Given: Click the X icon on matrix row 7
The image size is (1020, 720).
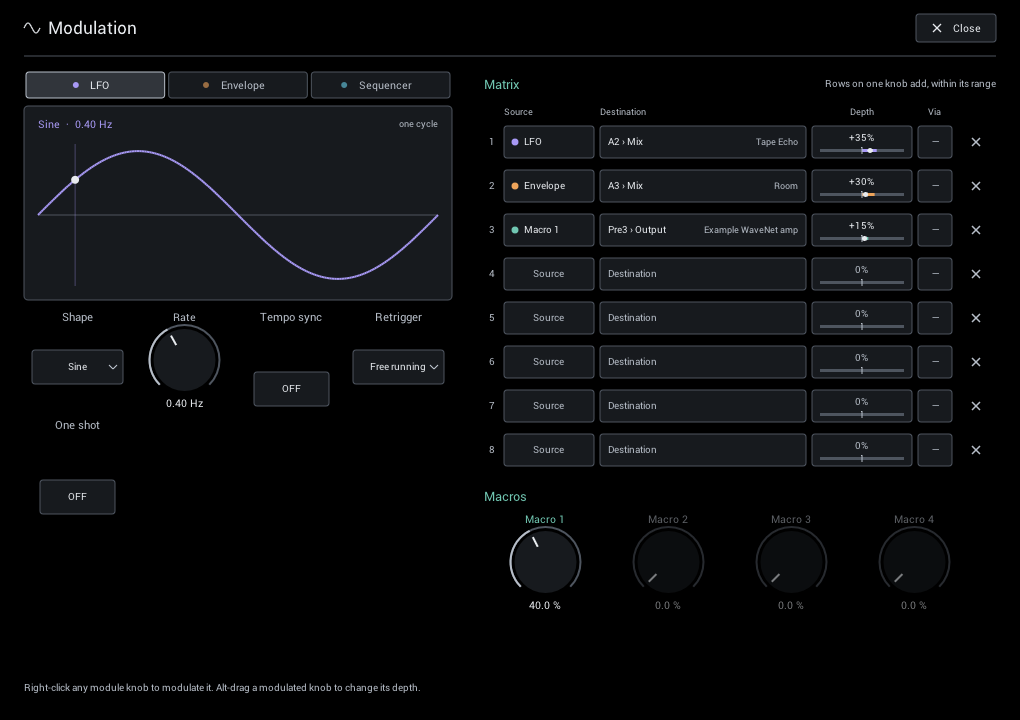Looking at the screenshot, I should (975, 406).
